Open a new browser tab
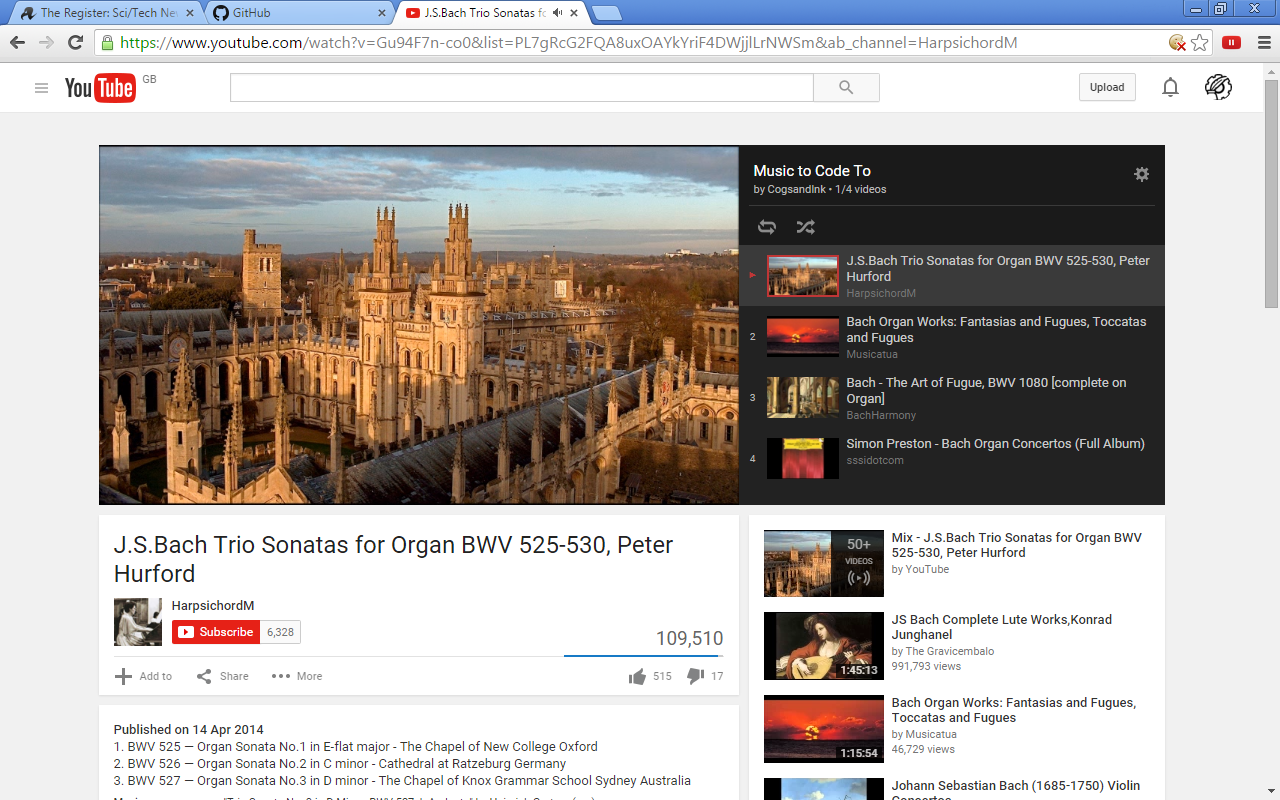1280x800 pixels. 606,14
